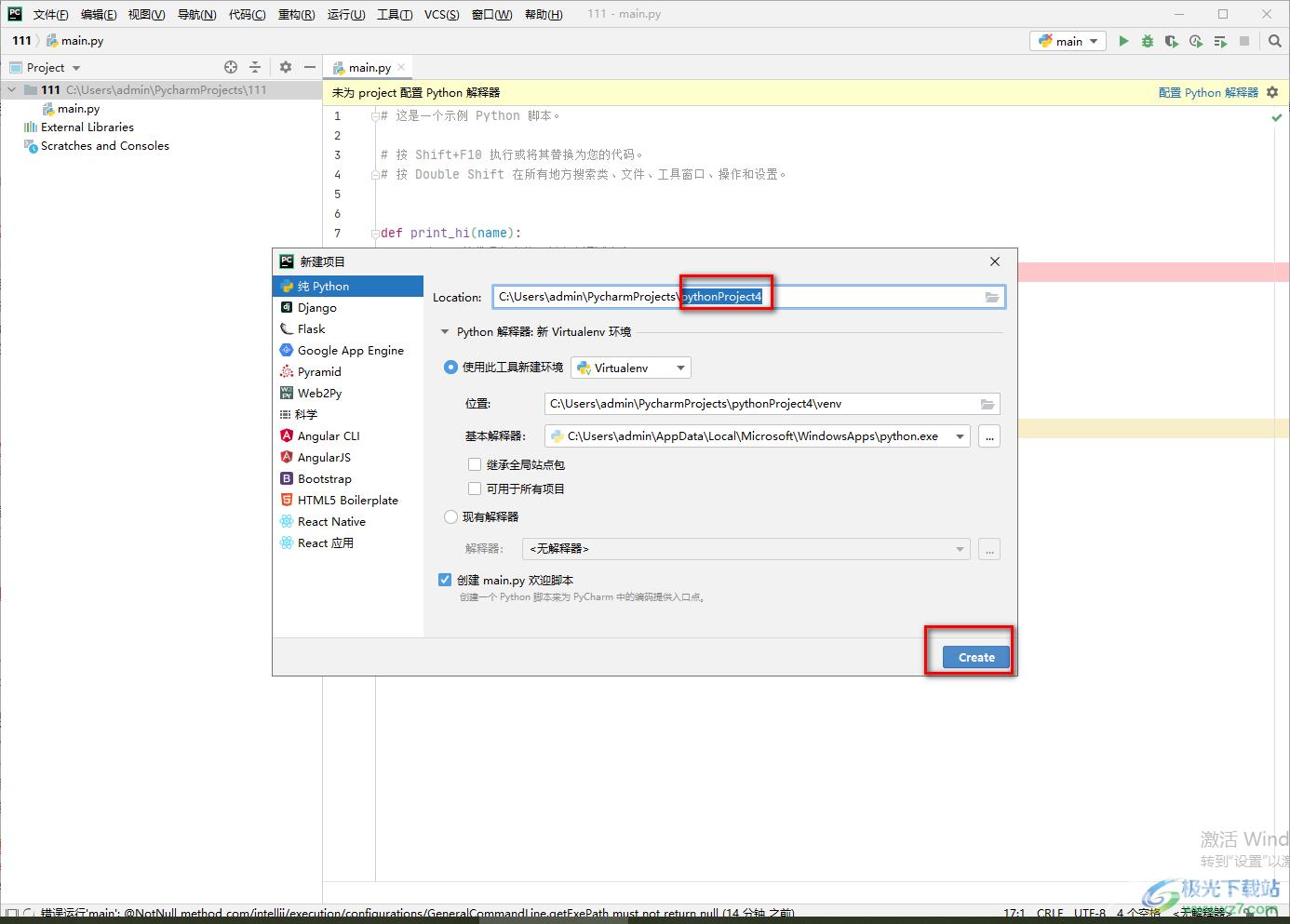
Task: Click Collapse All icon in Project panel
Action: pos(255,67)
